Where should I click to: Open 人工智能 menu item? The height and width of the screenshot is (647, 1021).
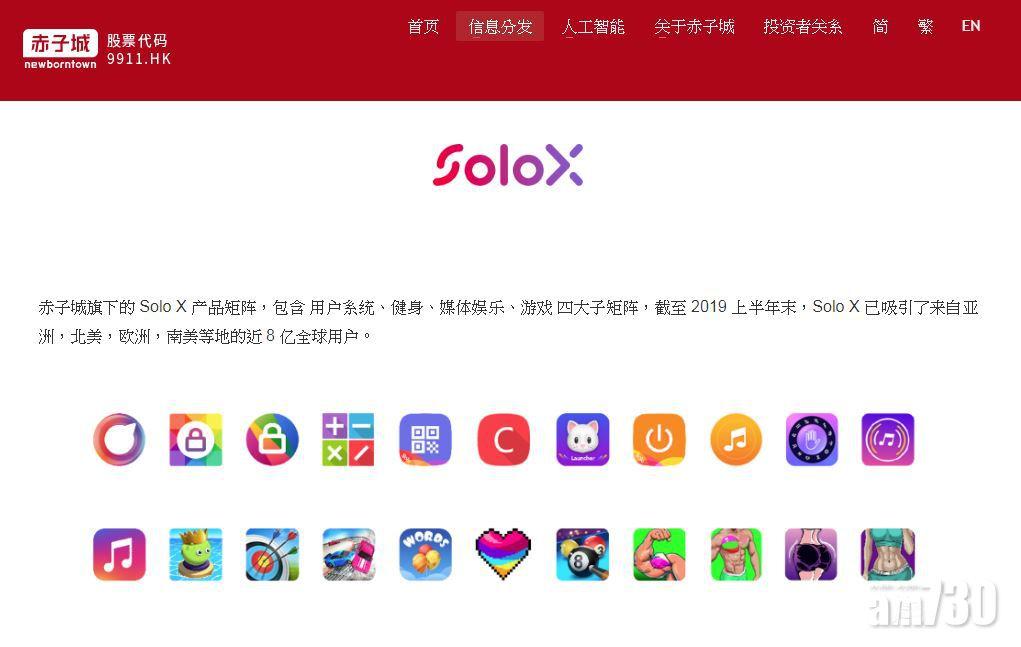593,27
